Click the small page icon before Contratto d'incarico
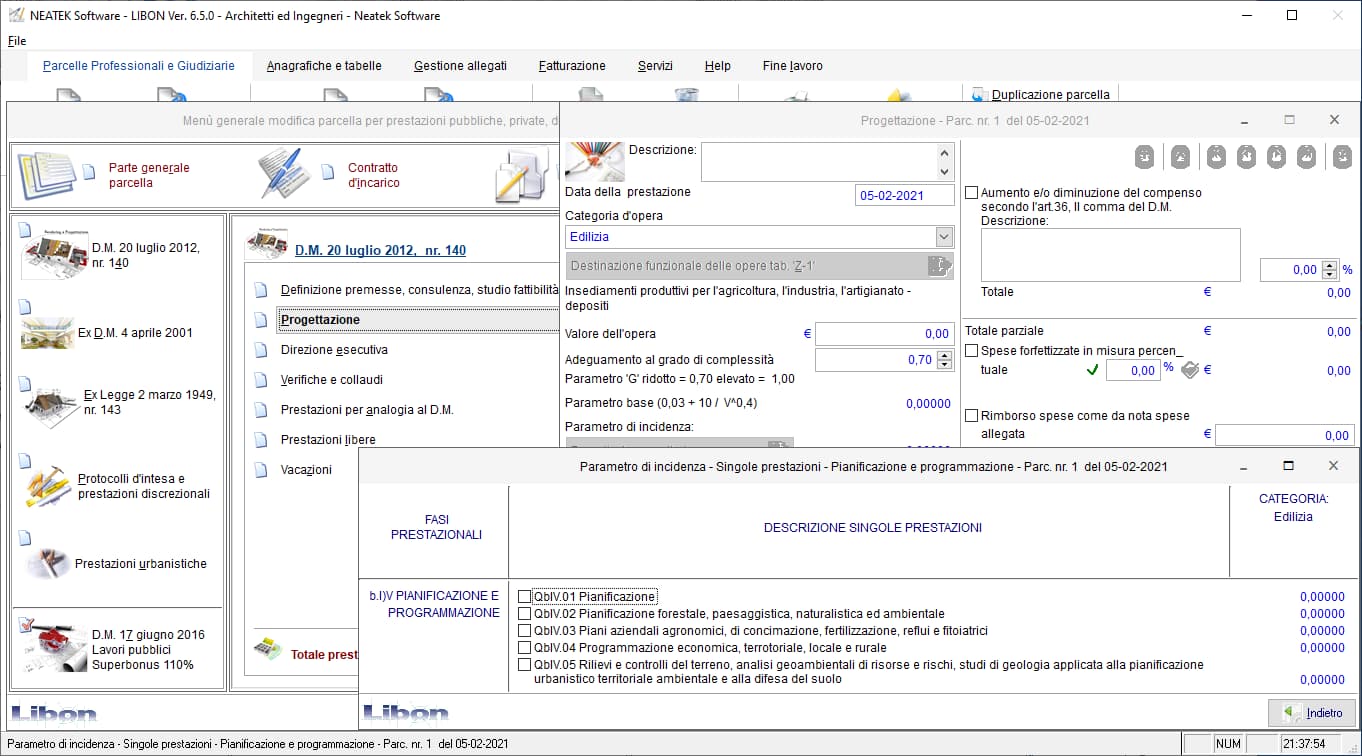The width and height of the screenshot is (1362, 756). point(328,170)
